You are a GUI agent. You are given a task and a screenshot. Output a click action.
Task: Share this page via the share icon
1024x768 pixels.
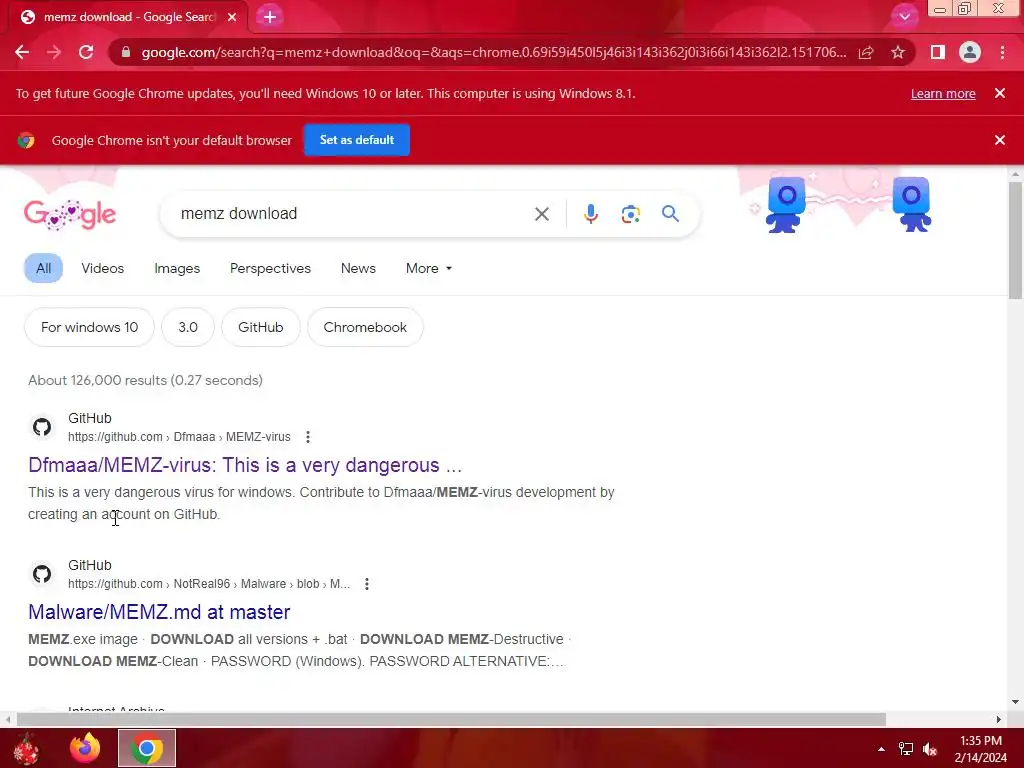[866, 52]
